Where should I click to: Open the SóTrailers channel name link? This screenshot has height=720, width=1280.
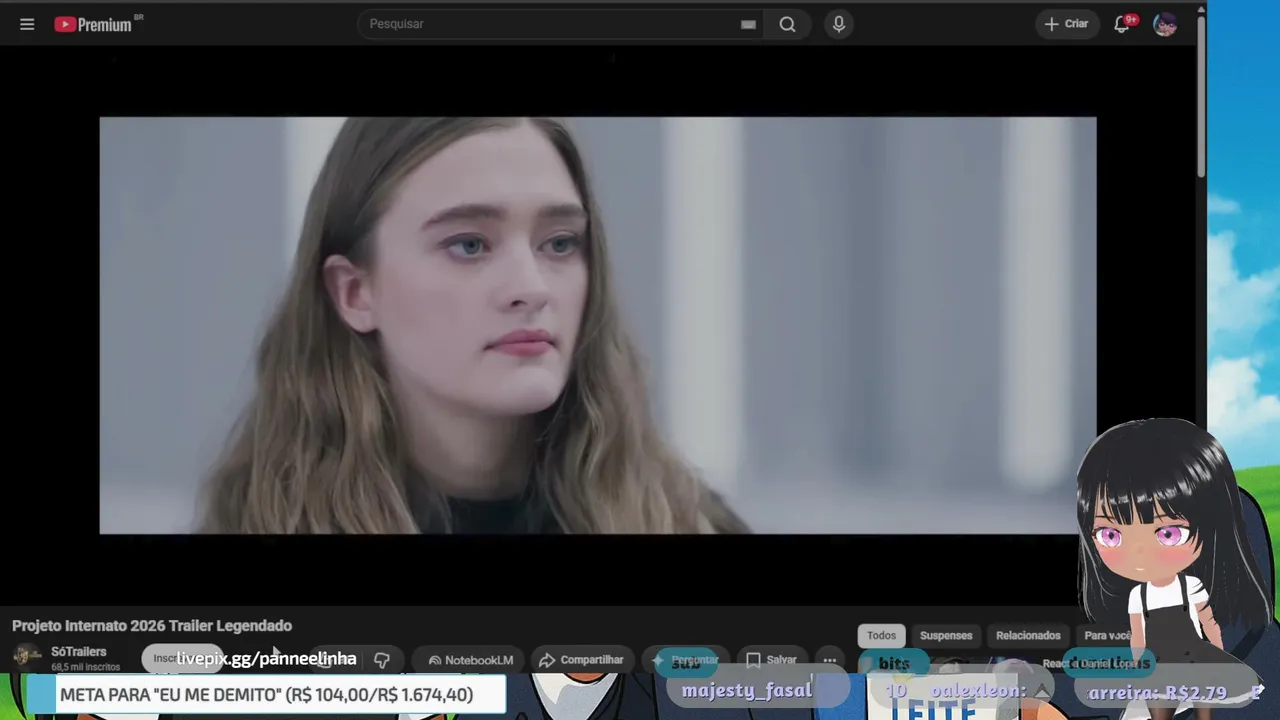pyautogui.click(x=78, y=652)
